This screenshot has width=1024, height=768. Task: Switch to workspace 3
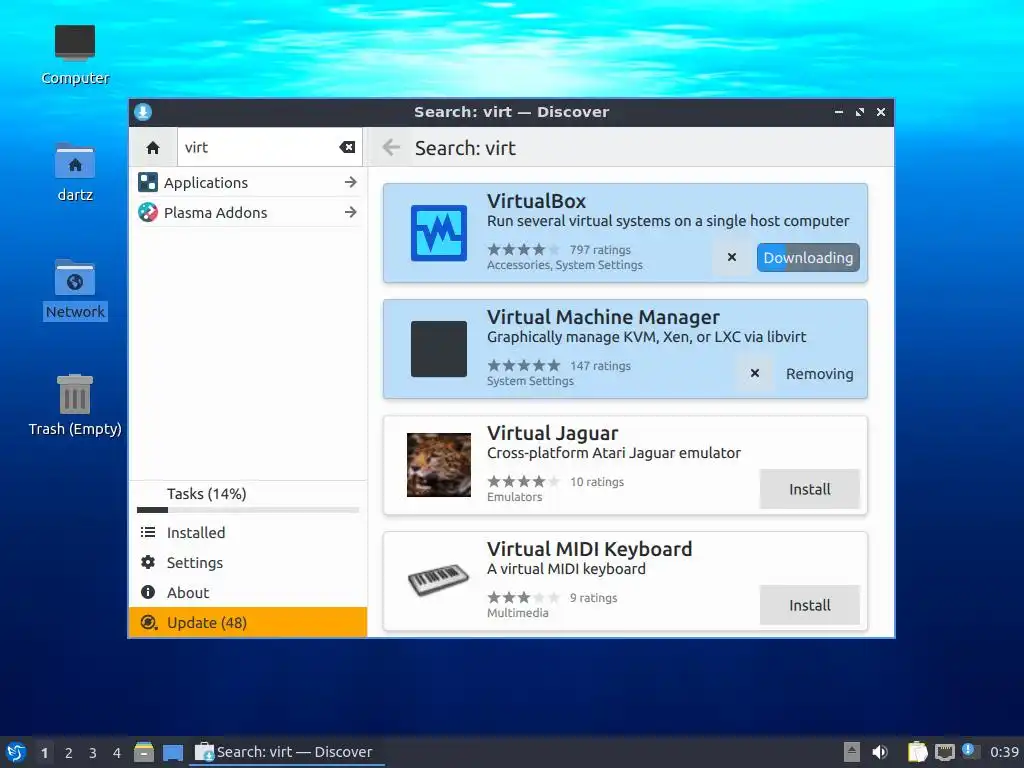point(93,753)
